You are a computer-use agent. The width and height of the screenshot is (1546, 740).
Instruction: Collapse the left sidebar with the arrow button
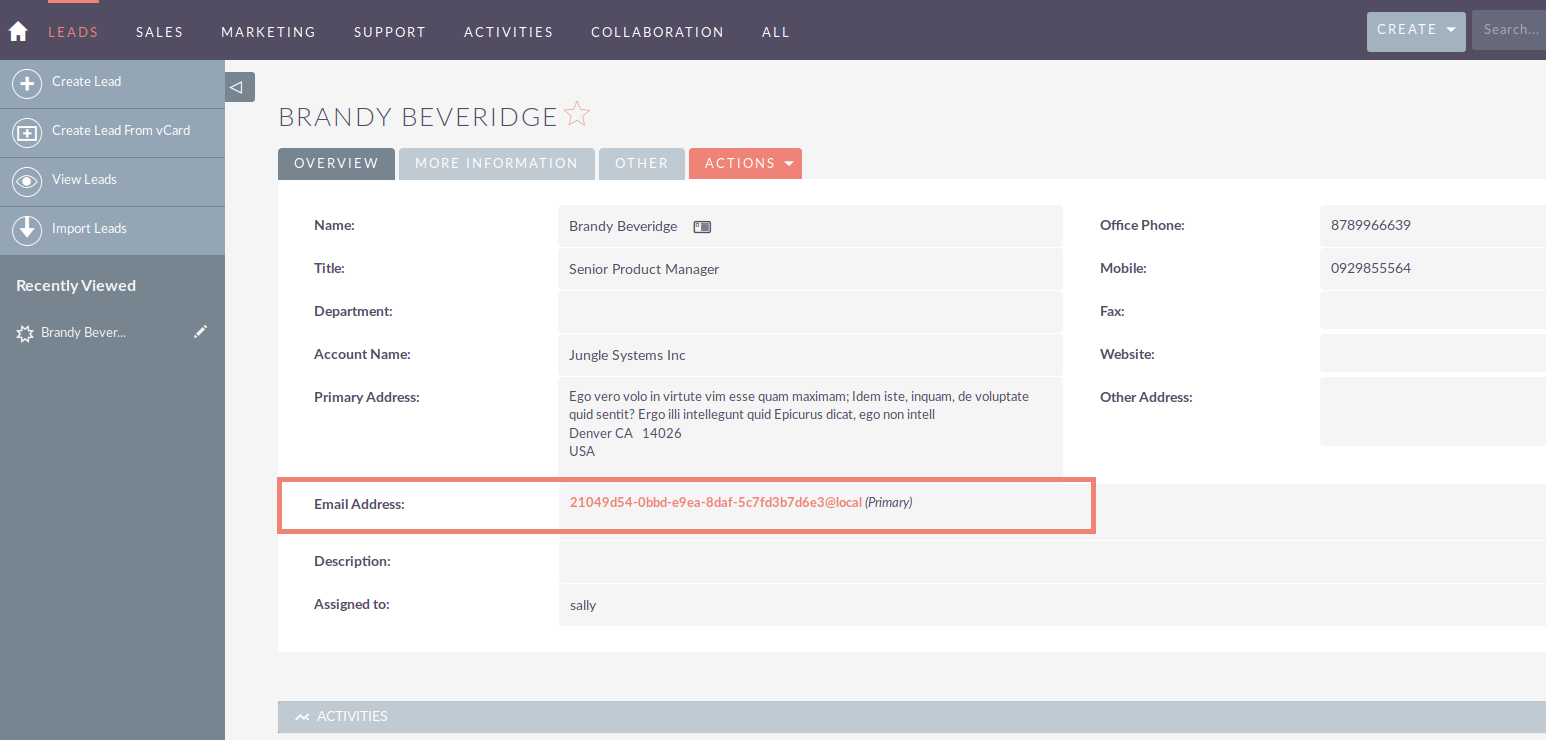[x=239, y=87]
